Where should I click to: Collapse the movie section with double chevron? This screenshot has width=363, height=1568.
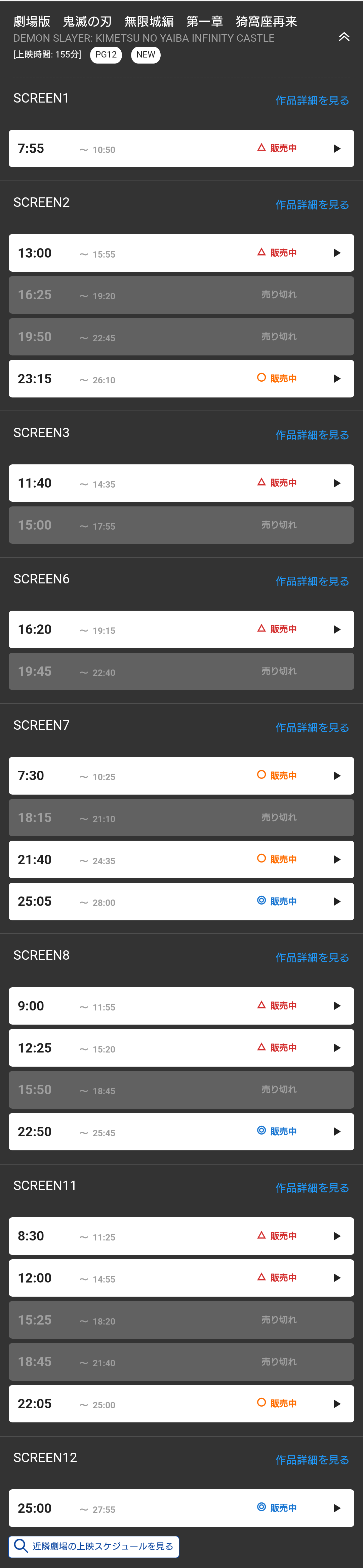[344, 37]
